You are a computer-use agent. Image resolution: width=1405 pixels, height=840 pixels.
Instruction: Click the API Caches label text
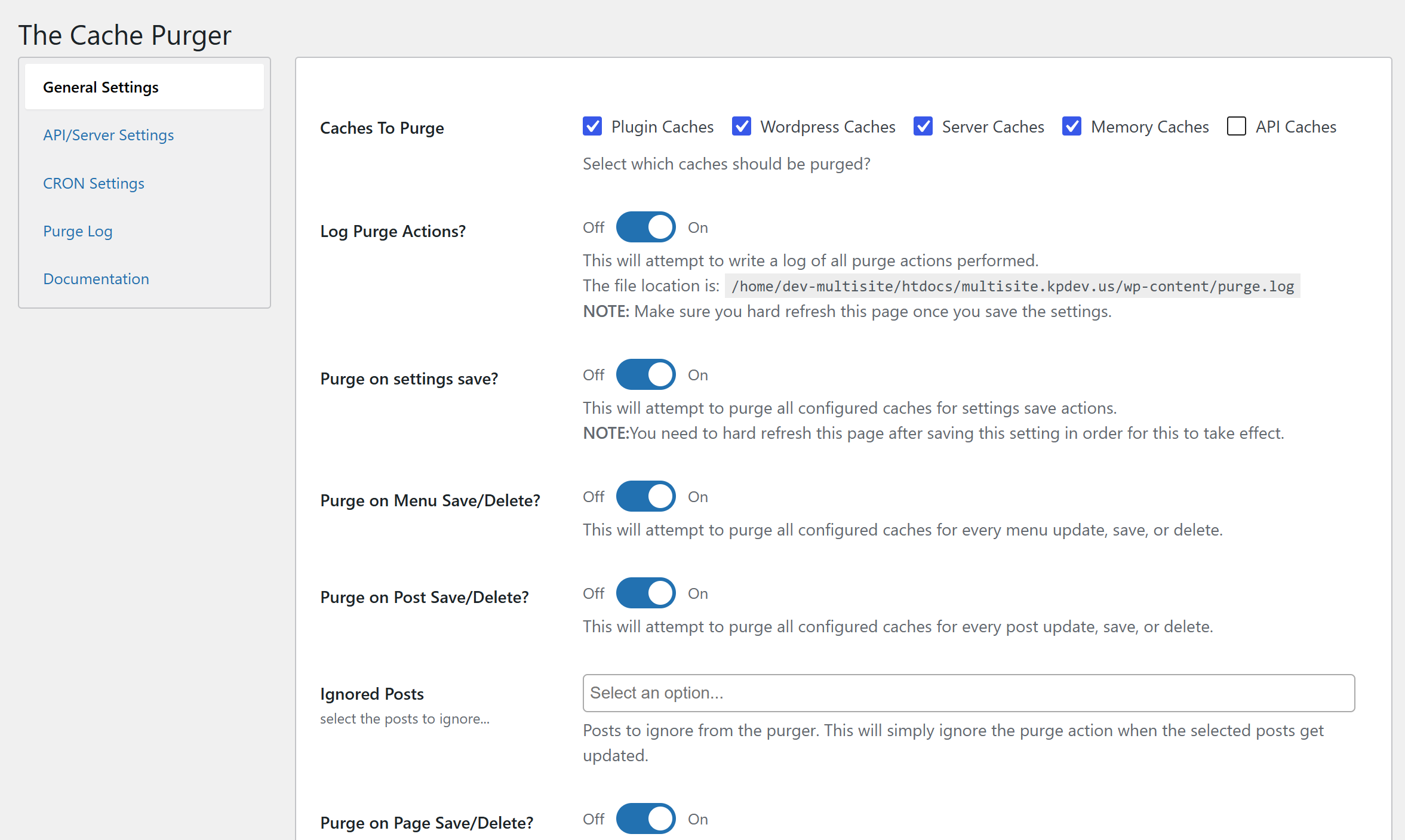pyautogui.click(x=1296, y=127)
